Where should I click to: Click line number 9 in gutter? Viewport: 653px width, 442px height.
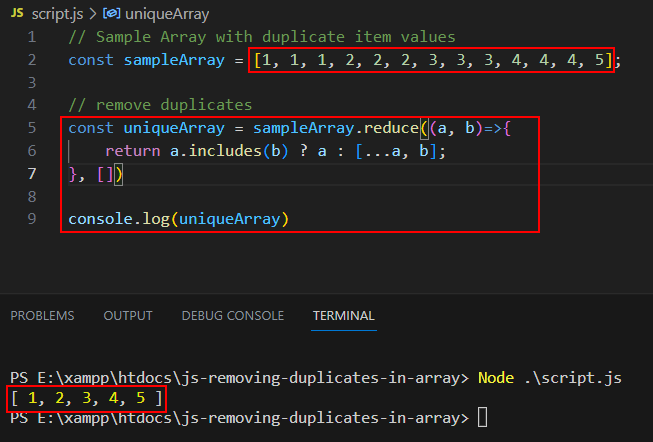pos(32,219)
